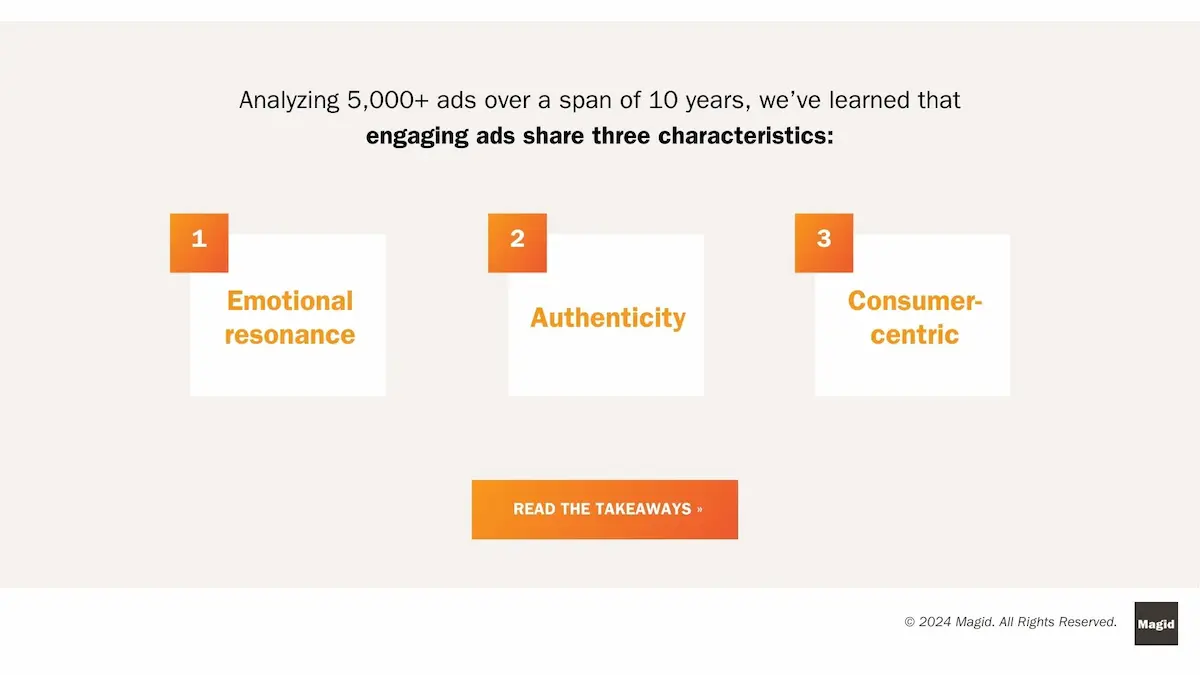This screenshot has height=675, width=1200.
Task: Click the orange number 2 badge
Action: pos(517,243)
